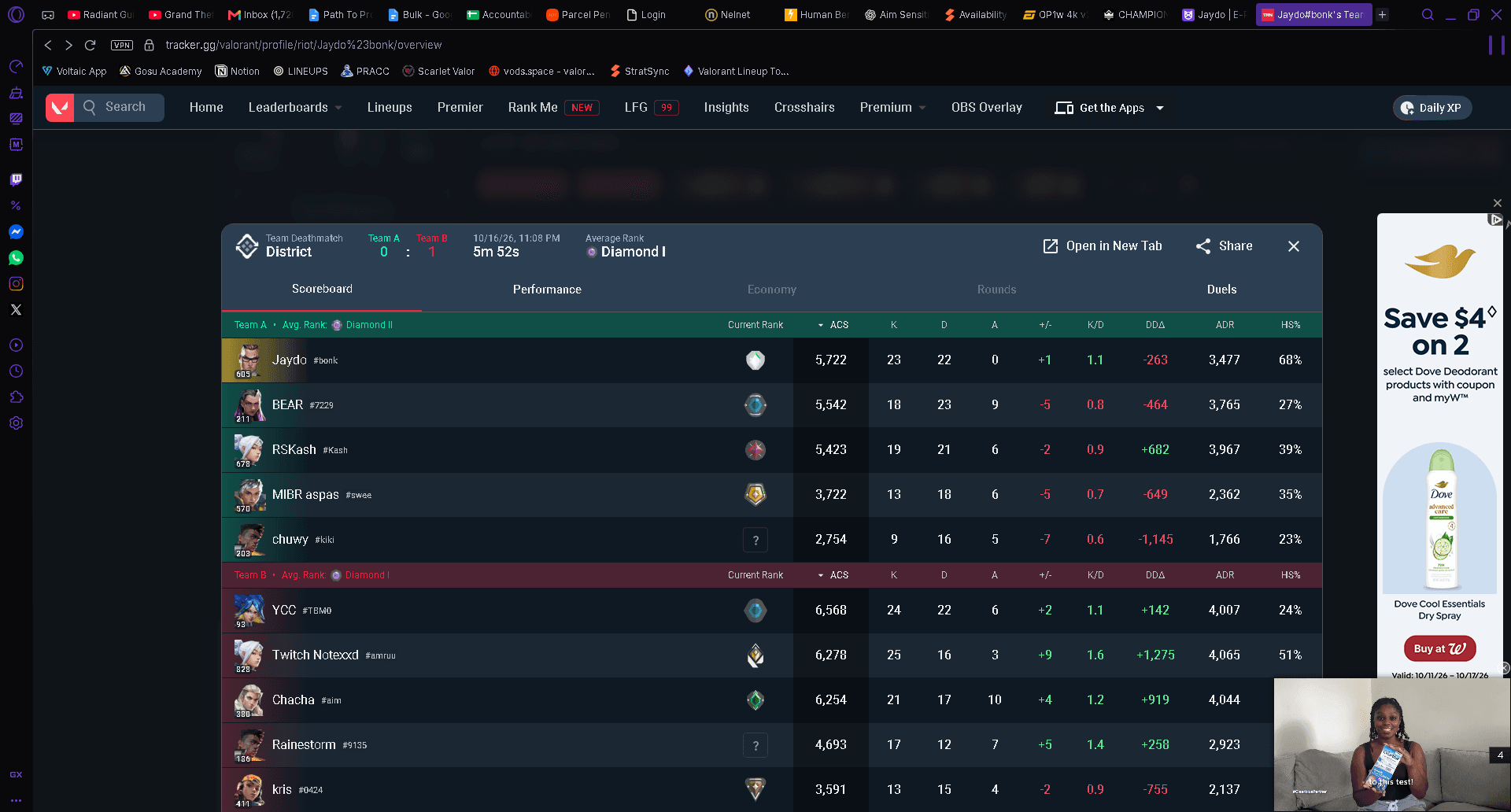The width and height of the screenshot is (1511, 812).
Task: Open Instagram icon in Opera sidebar
Action: [16, 284]
